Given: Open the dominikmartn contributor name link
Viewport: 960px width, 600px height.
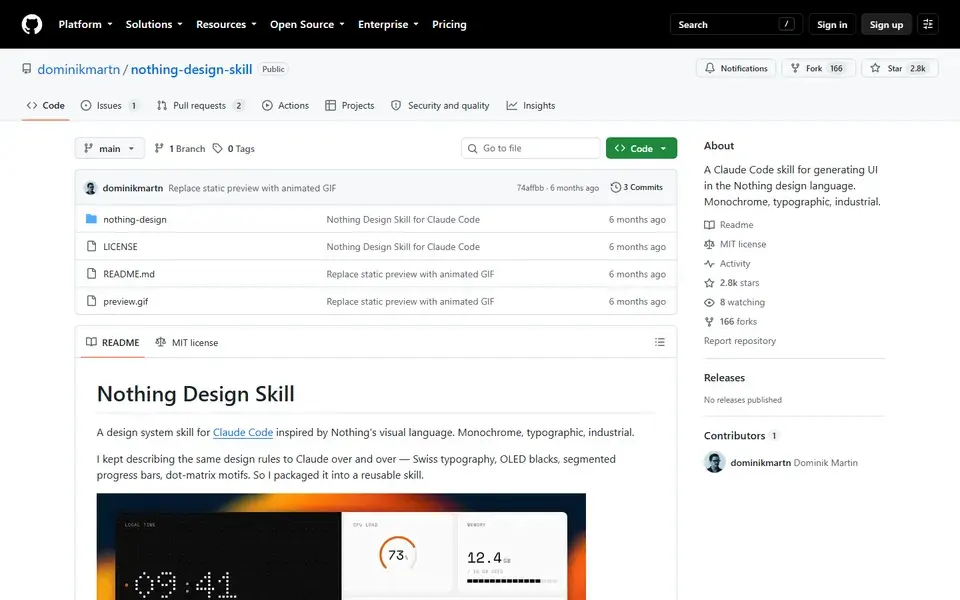Looking at the screenshot, I should [760, 463].
